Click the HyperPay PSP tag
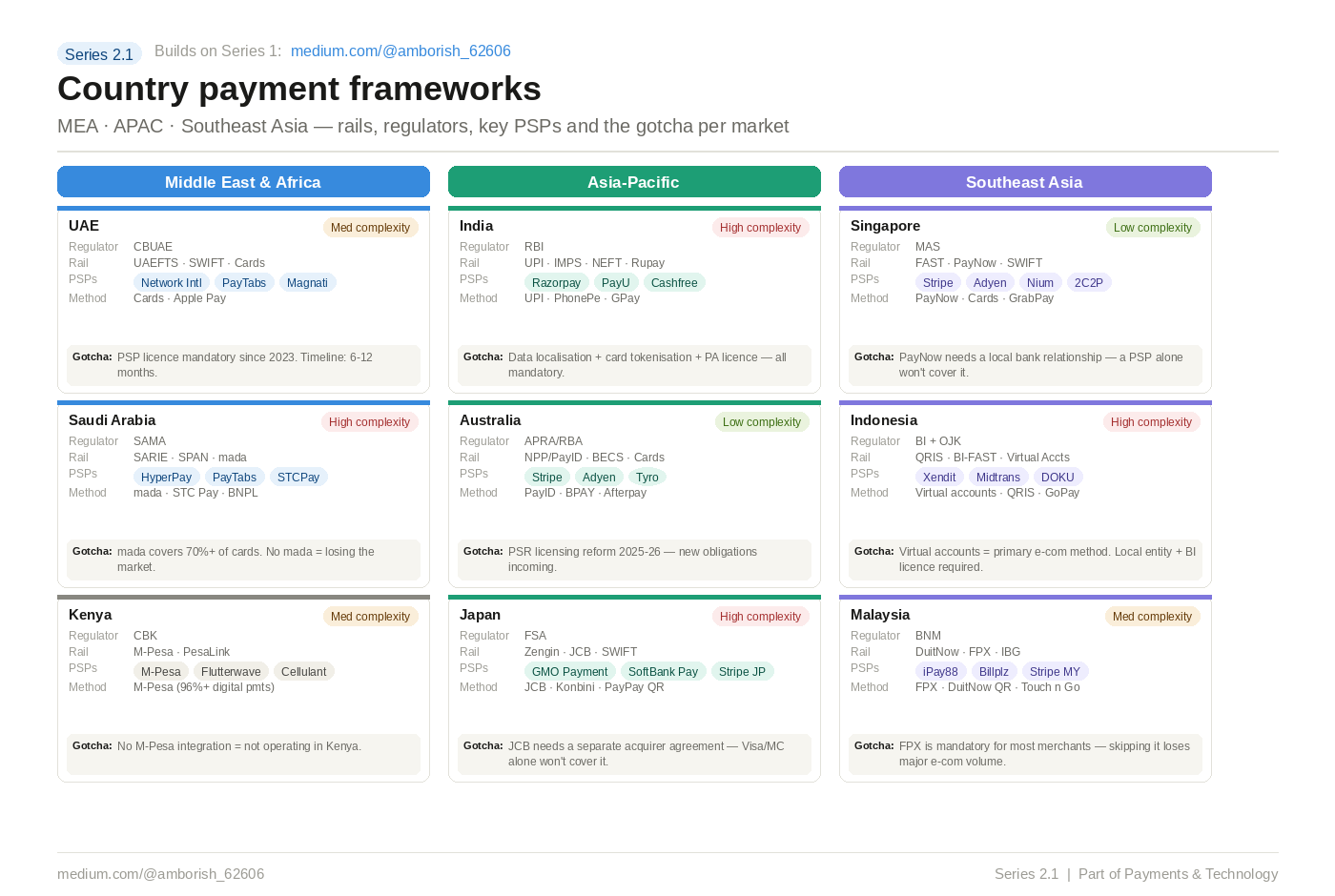 pos(166,478)
